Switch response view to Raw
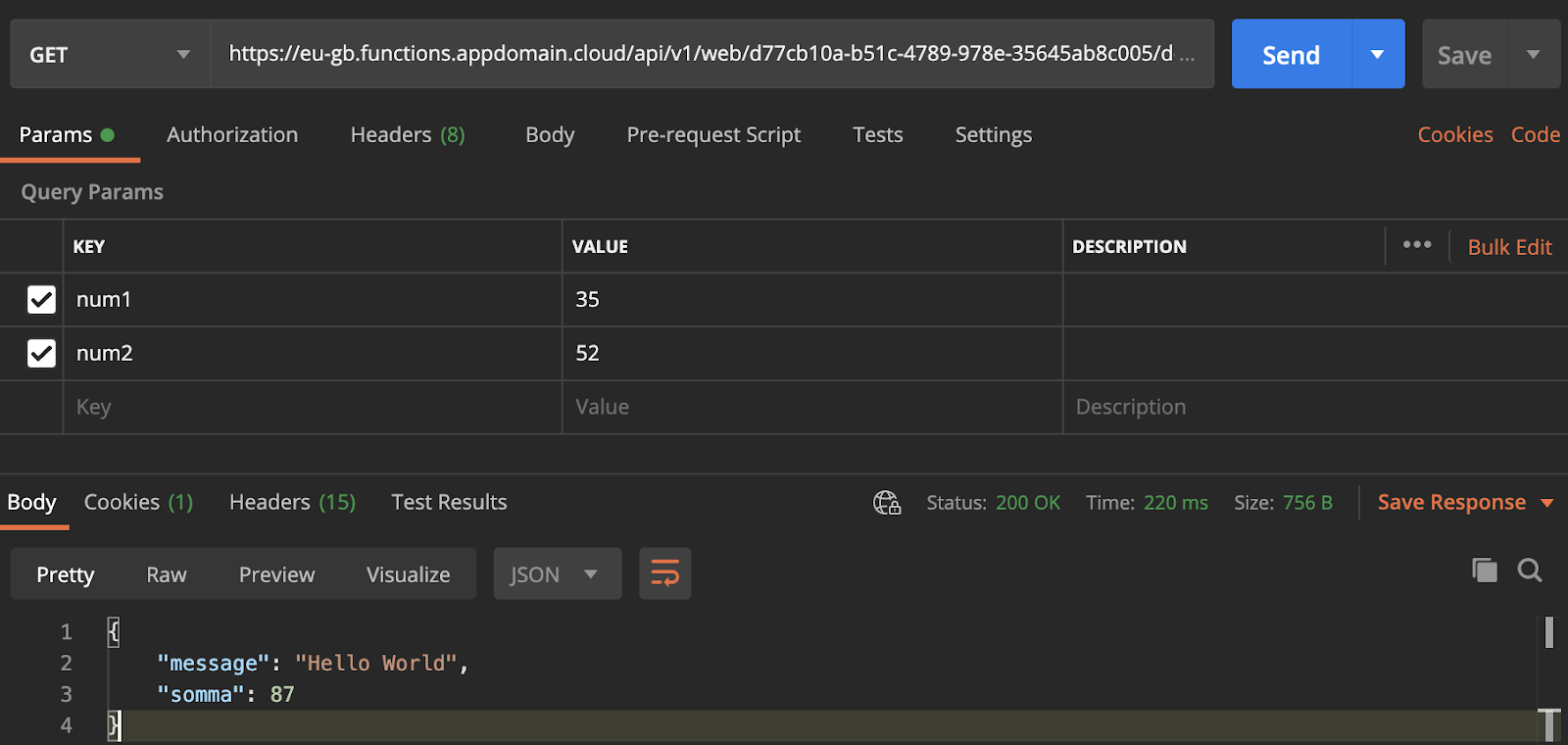The height and width of the screenshot is (745, 1568). tap(167, 574)
